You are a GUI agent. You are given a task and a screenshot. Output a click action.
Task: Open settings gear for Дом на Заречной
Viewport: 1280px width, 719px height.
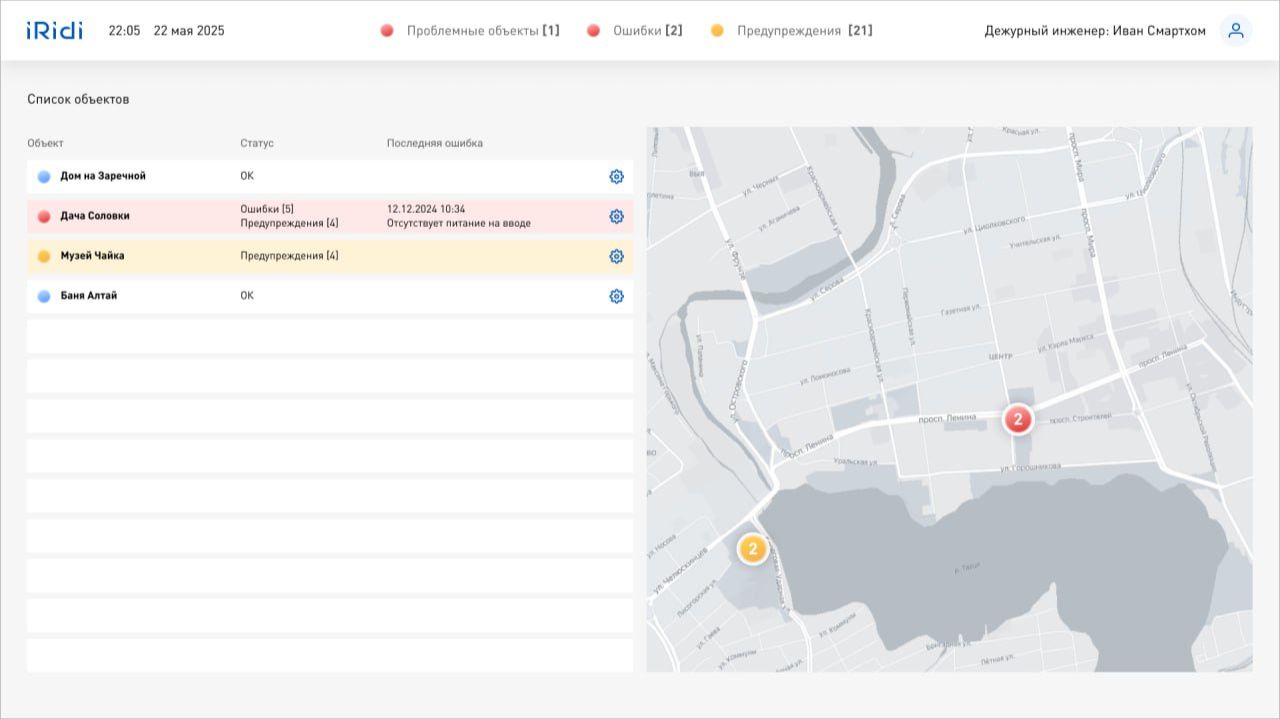click(616, 177)
